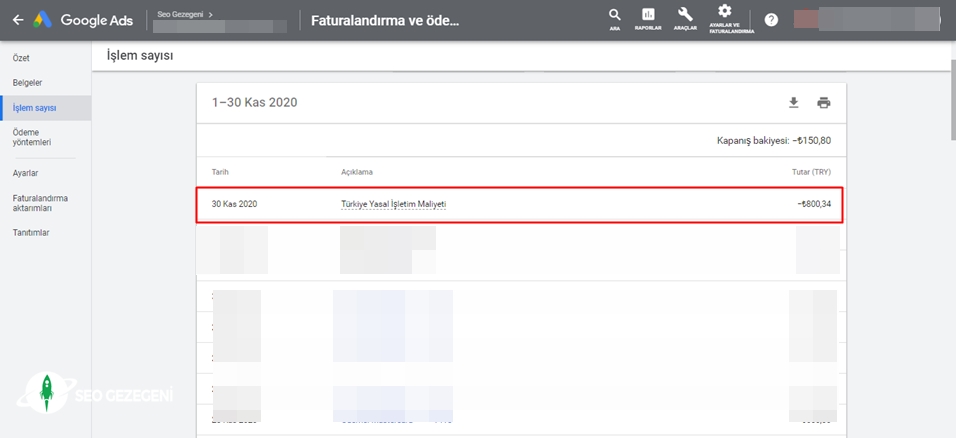Open the search tool labeled ARA
The image size is (956, 438).
(615, 20)
